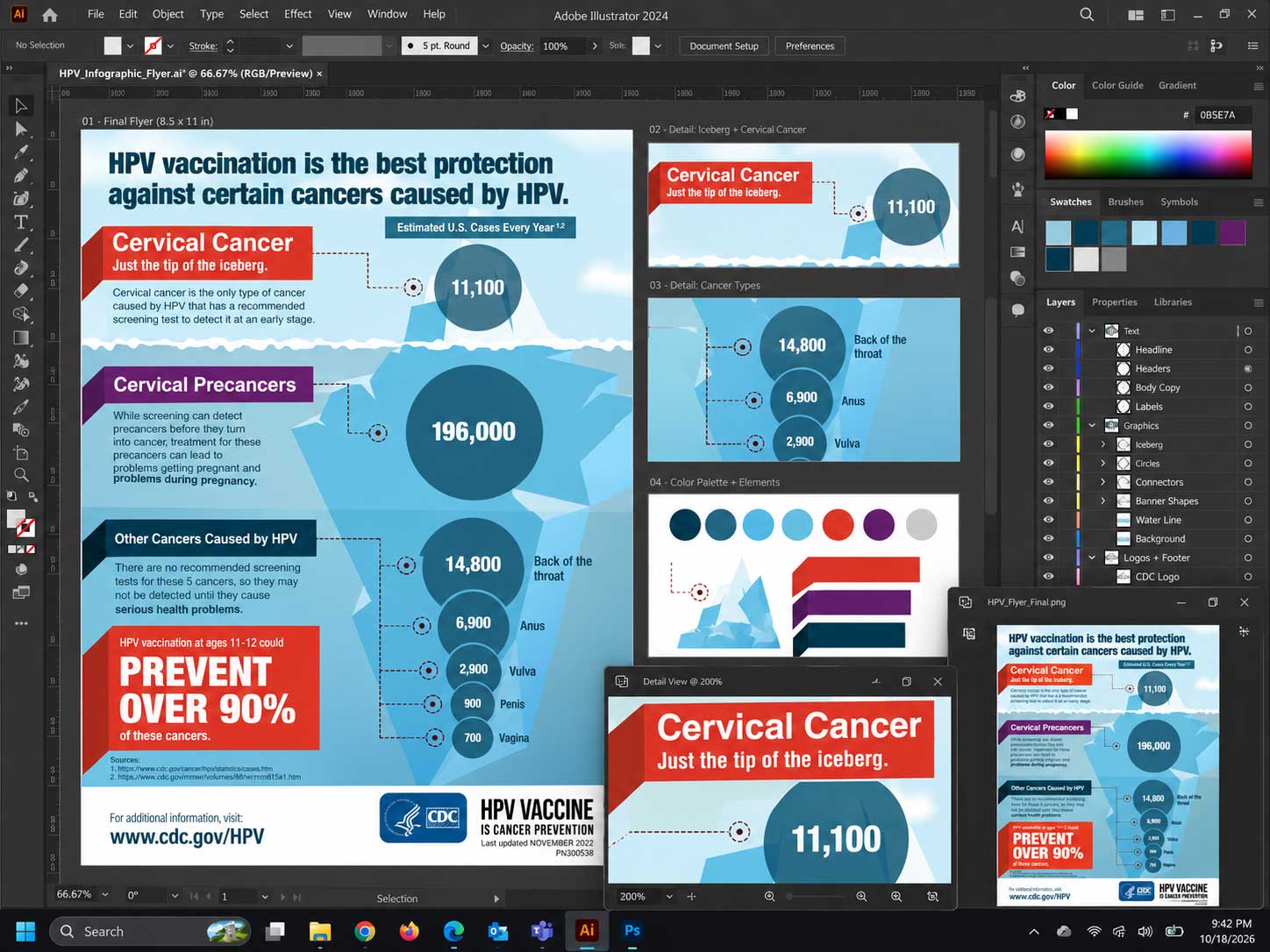Screen dimensions: 1270x952
Task: Open Photoshop from the taskbar
Action: point(631,931)
